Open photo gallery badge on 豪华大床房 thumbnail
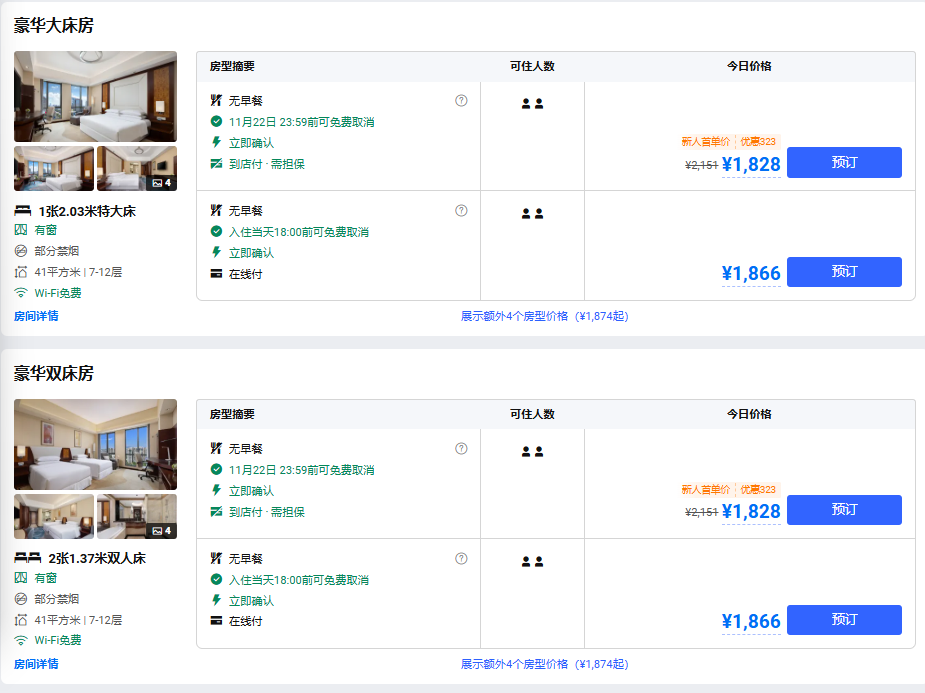The width and height of the screenshot is (925, 693). point(161,183)
